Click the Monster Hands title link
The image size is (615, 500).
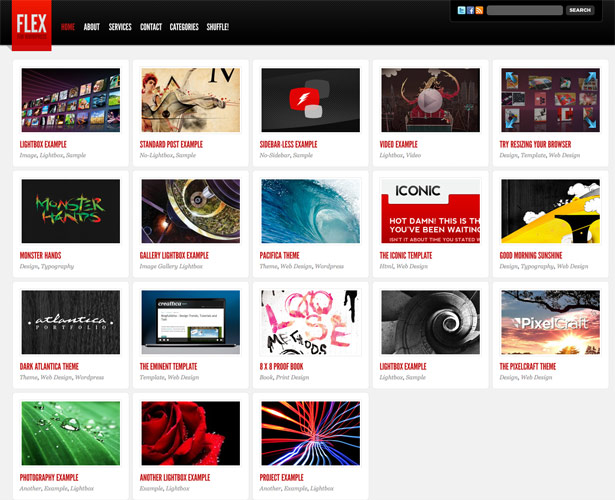coord(40,255)
